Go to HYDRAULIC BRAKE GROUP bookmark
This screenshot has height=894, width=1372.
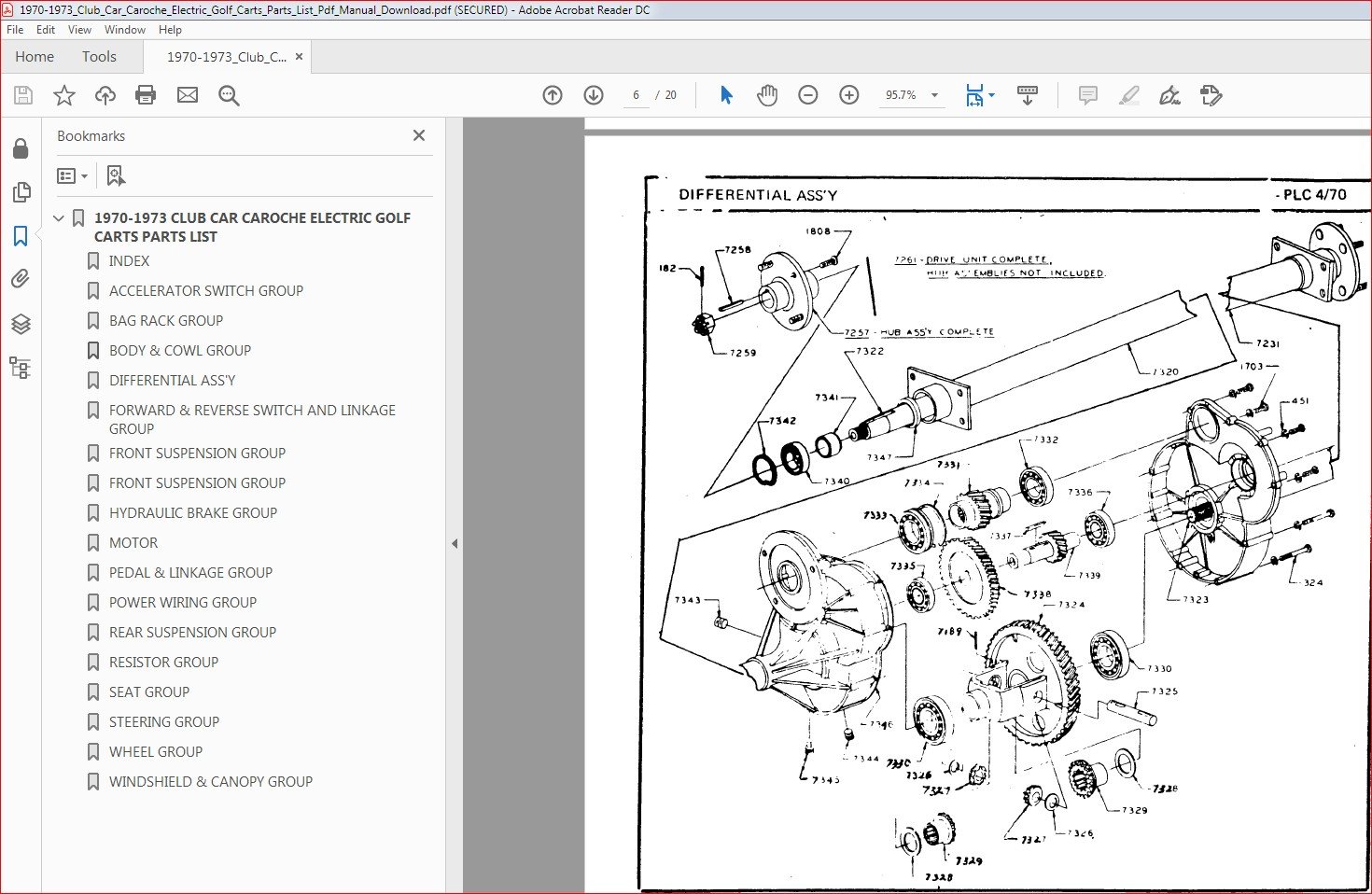(193, 513)
